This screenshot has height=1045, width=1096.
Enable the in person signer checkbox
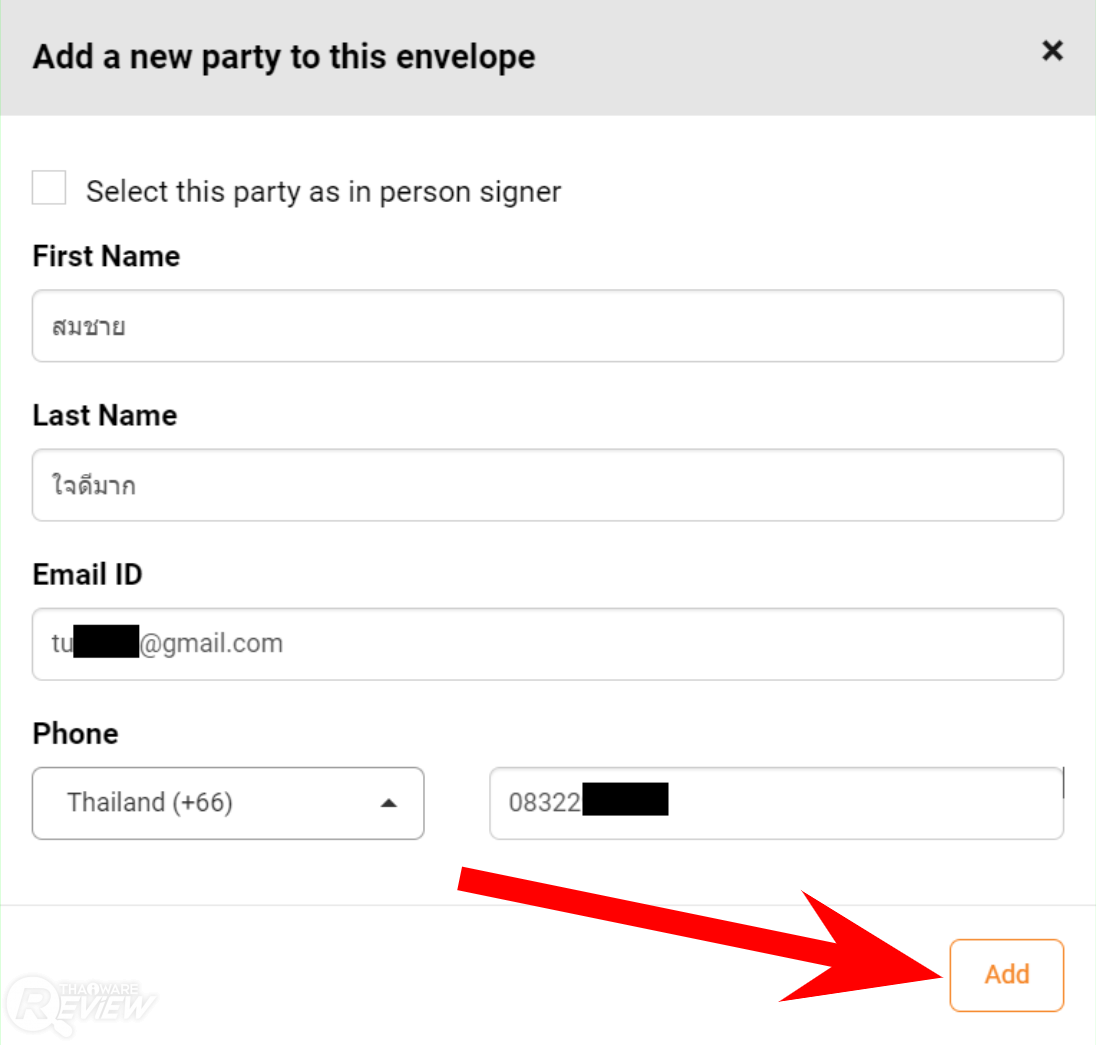[49, 188]
